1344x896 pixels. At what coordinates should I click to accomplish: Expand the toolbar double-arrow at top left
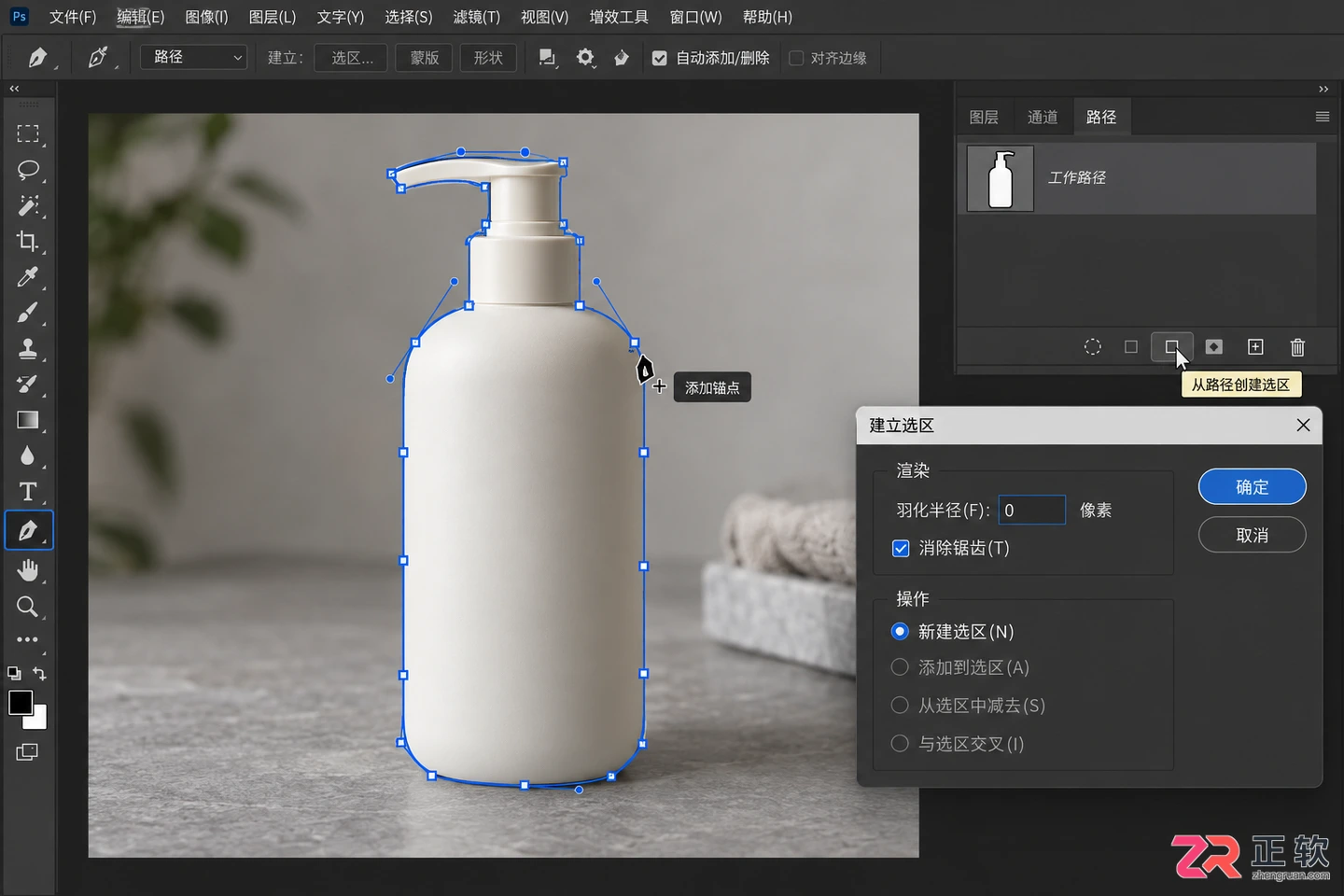(x=14, y=89)
